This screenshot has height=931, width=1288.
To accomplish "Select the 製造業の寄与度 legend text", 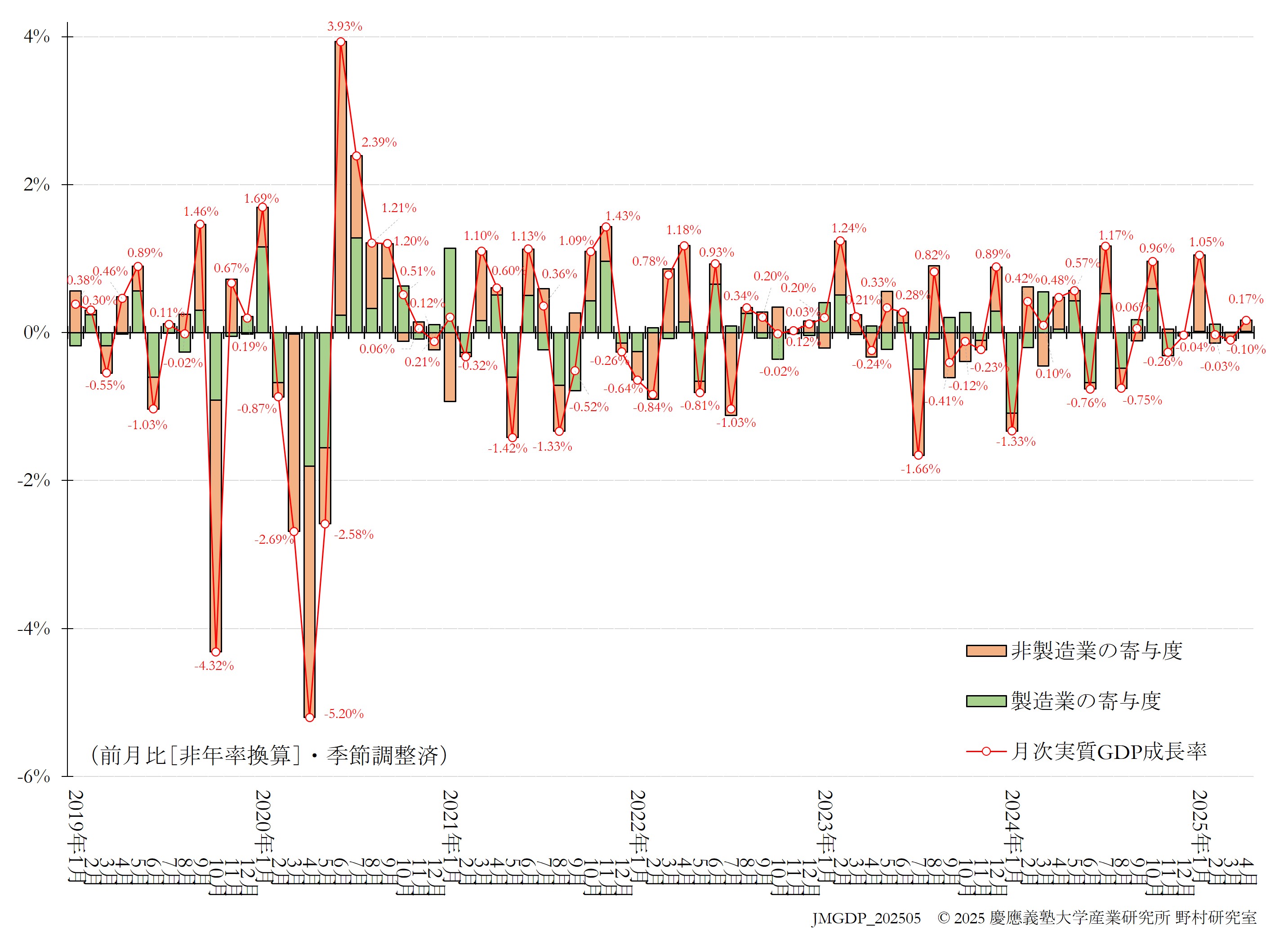I will 1086,701.
